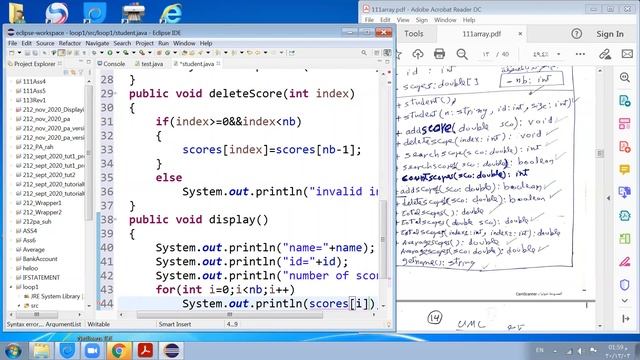Open the Run button's dropdown arrow in Eclipse

coord(118,53)
